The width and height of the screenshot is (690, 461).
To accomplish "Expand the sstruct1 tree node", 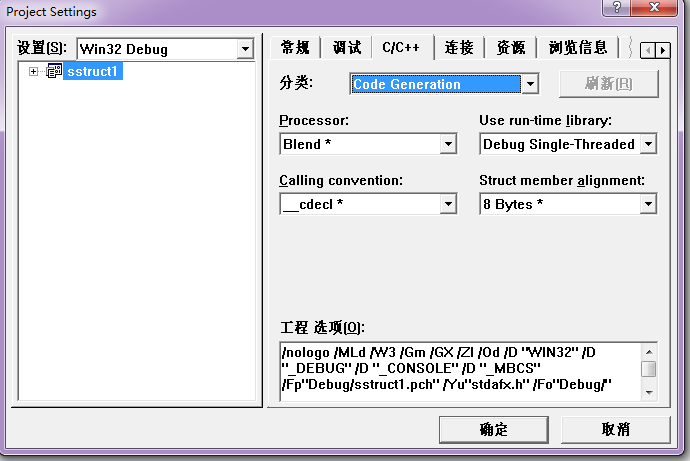I will click(x=33, y=72).
